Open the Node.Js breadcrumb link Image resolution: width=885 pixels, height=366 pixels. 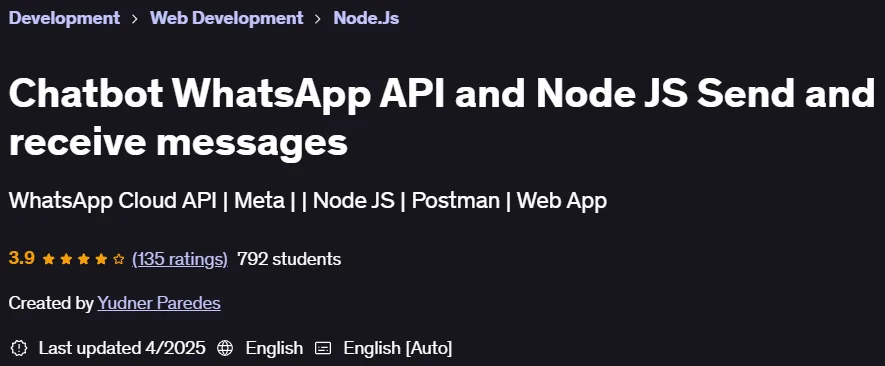click(x=366, y=18)
